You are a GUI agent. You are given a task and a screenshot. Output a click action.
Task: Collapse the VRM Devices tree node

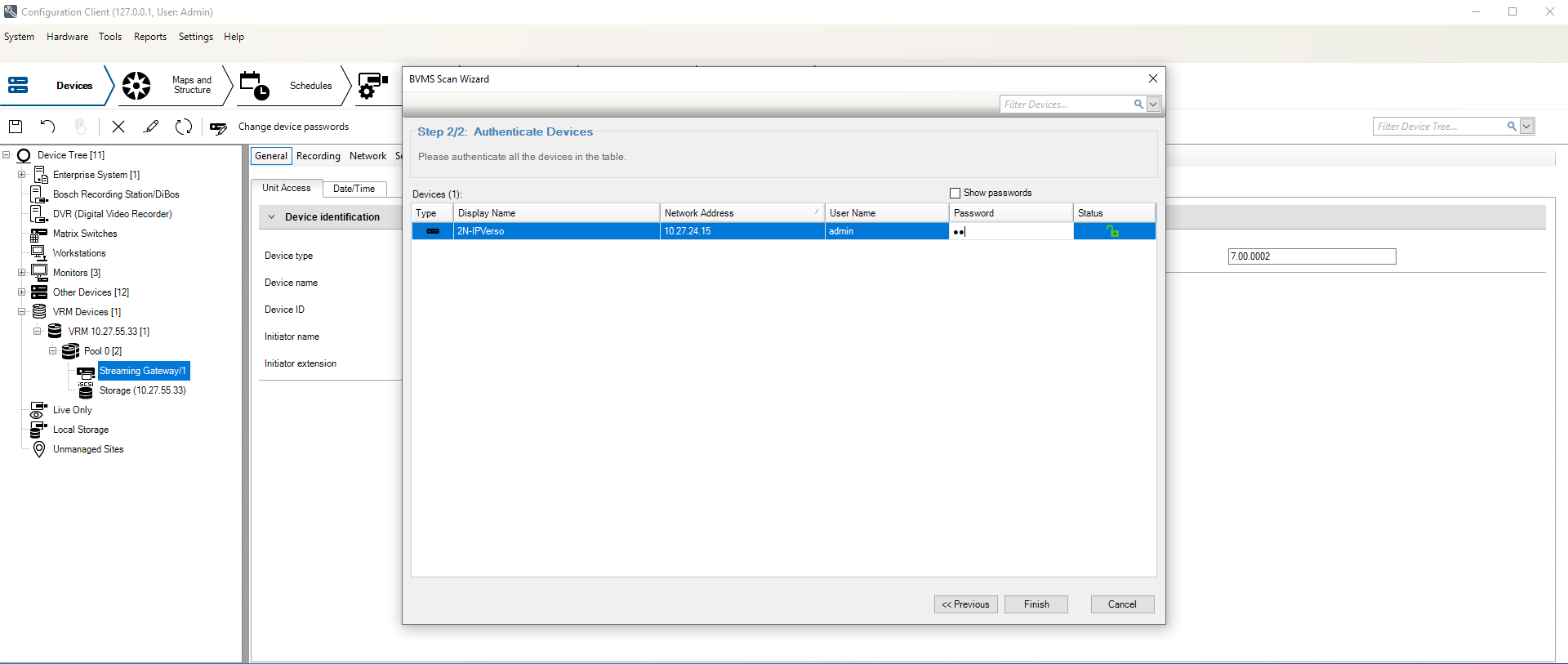tap(22, 312)
